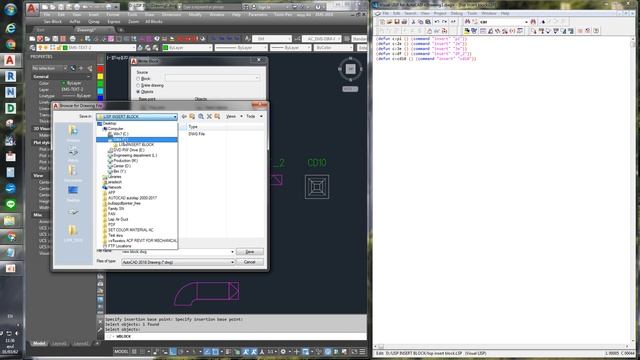Select the Entire drawing radio button

[x=138, y=85]
